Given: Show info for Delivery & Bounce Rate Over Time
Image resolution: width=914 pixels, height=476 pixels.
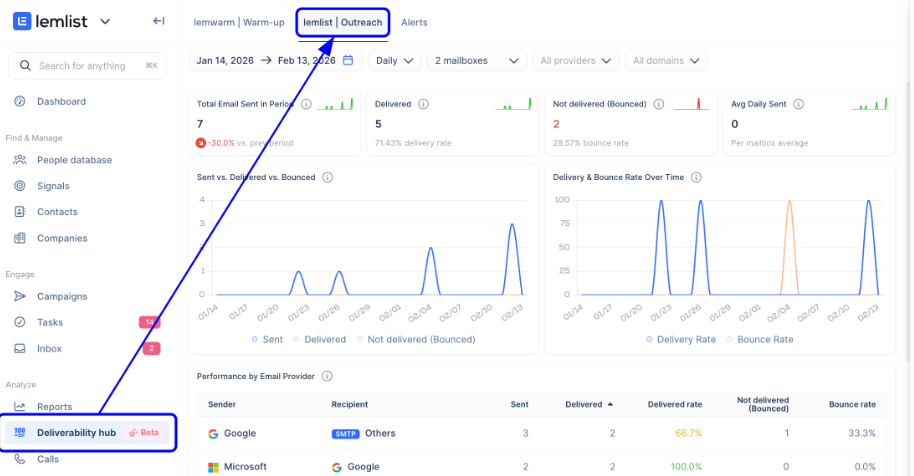Looking at the screenshot, I should [x=696, y=177].
